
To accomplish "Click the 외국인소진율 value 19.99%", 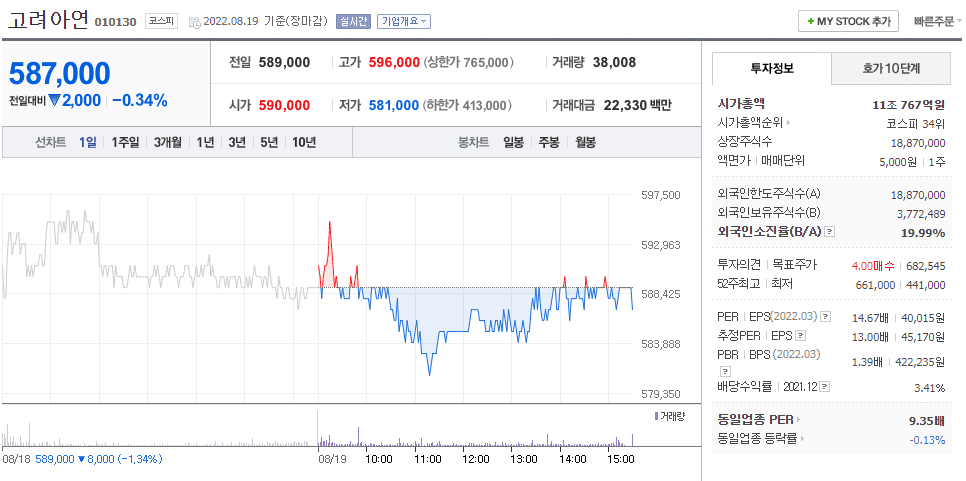I will 925,232.
